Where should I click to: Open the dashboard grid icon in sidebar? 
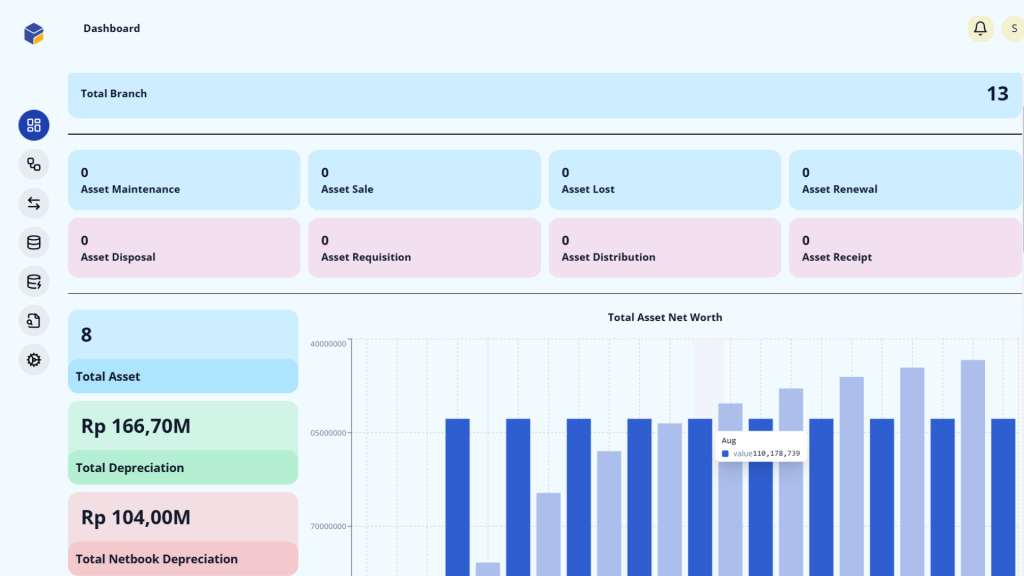(x=34, y=125)
